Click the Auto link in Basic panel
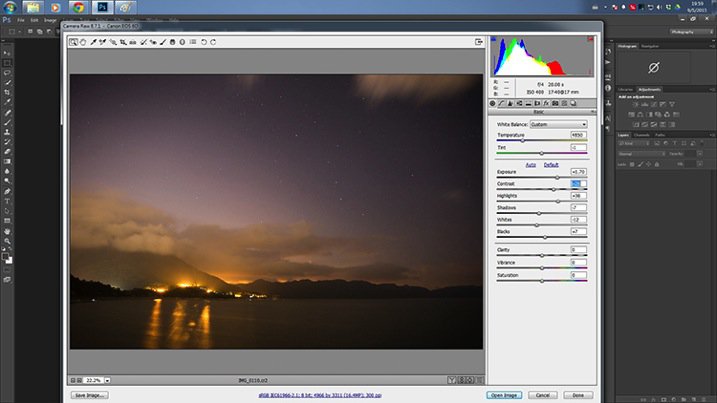Screen dimensions: 717x403 click(x=532, y=164)
